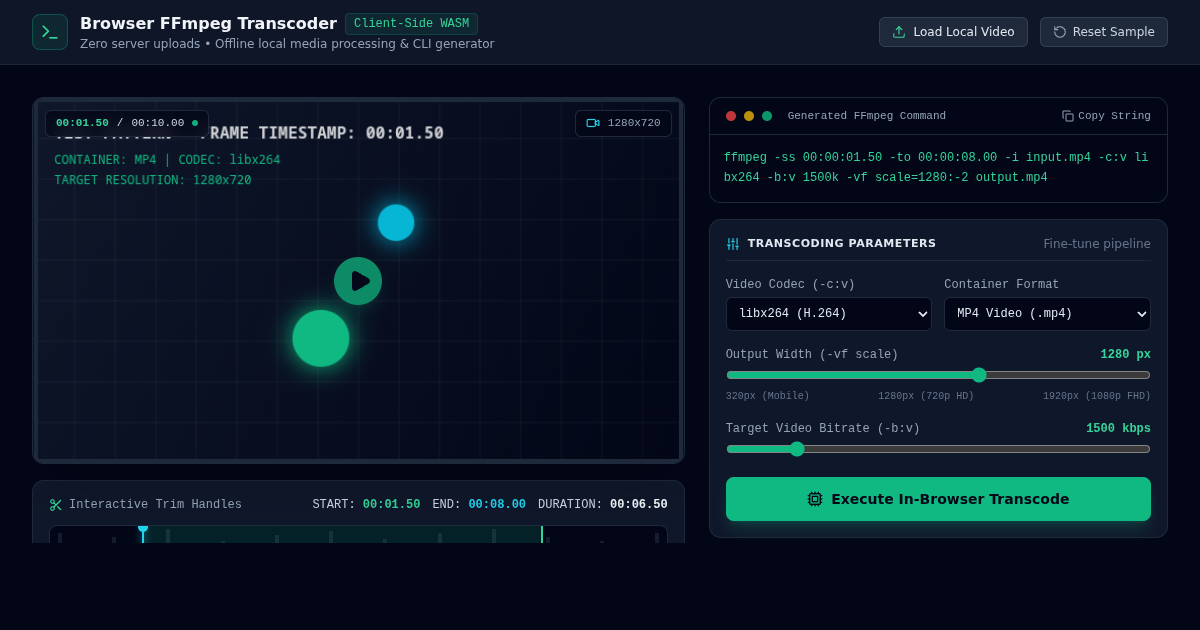Click the START 00:01.50 value
Screen dimensions: 1200x630
pyautogui.click(x=391, y=505)
